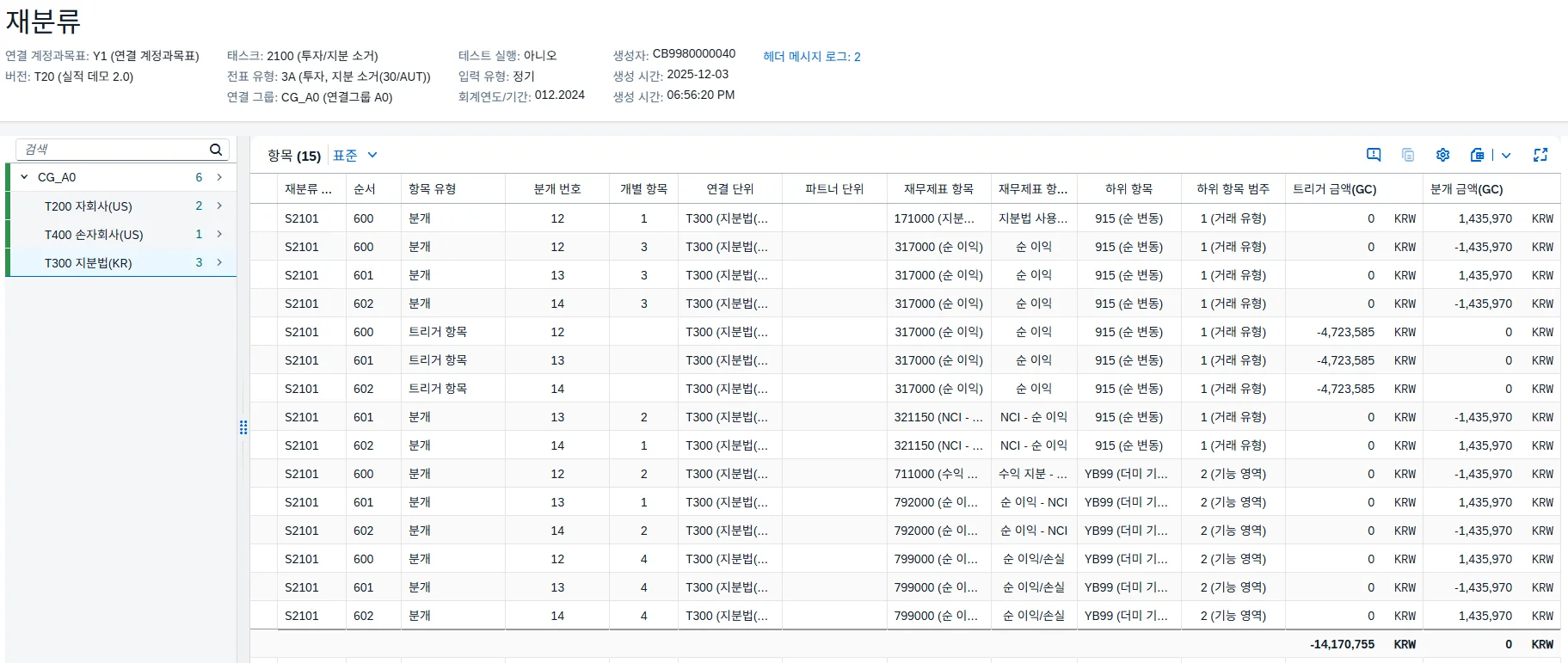The width and height of the screenshot is (1568, 663).
Task: Open the 표준 view variant dropdown
Action: (354, 156)
